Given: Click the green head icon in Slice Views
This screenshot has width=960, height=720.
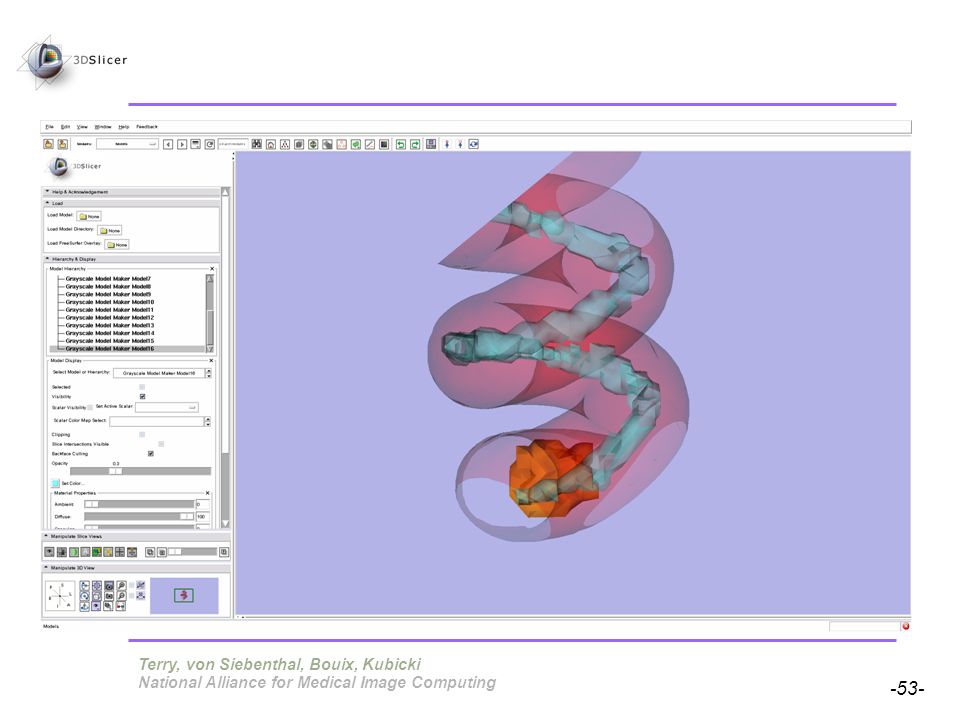Looking at the screenshot, I should point(73,552).
